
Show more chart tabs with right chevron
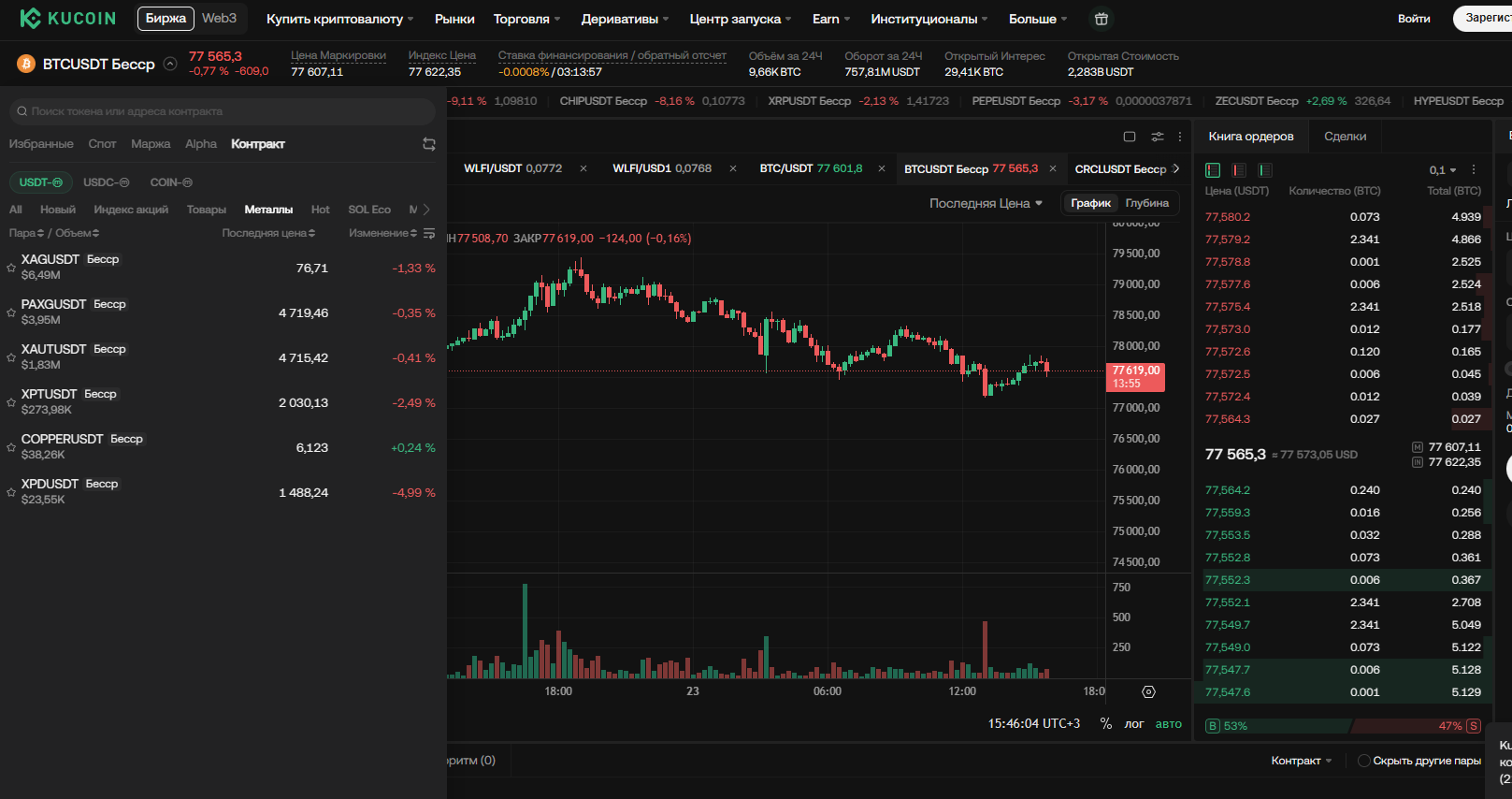(x=1176, y=169)
